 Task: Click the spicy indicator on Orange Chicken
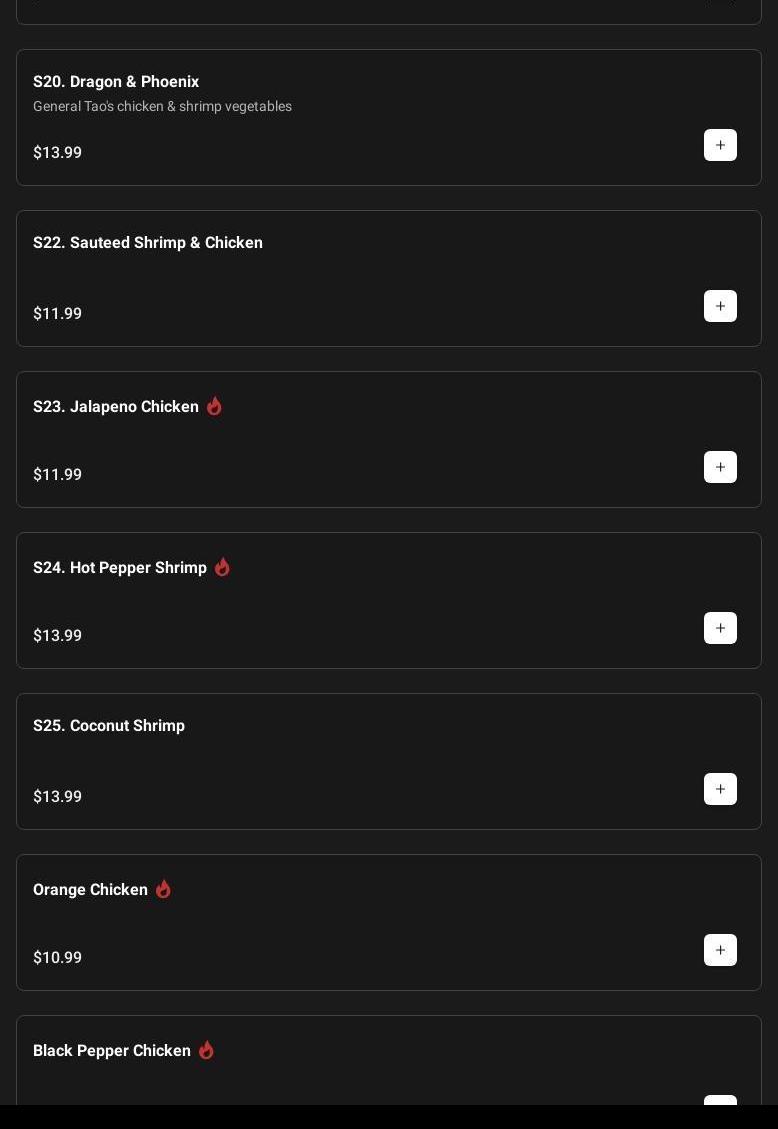point(163,889)
